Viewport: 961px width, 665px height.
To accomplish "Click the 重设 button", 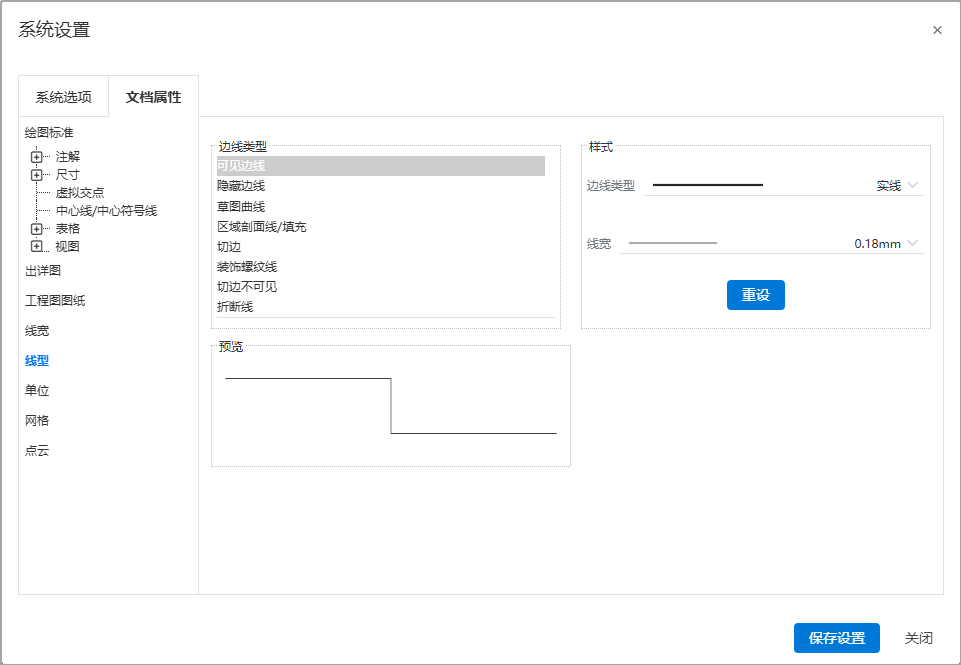I will [x=756, y=295].
